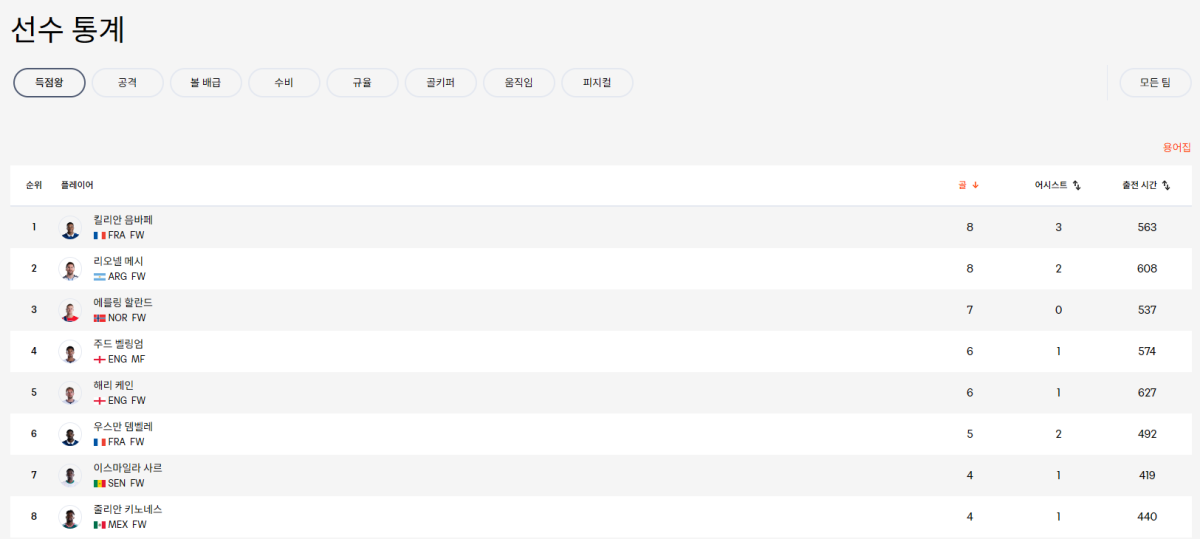Image resolution: width=1200 pixels, height=539 pixels.
Task: Click goals value 7 for 할란드
Action: pyautogui.click(x=969, y=310)
